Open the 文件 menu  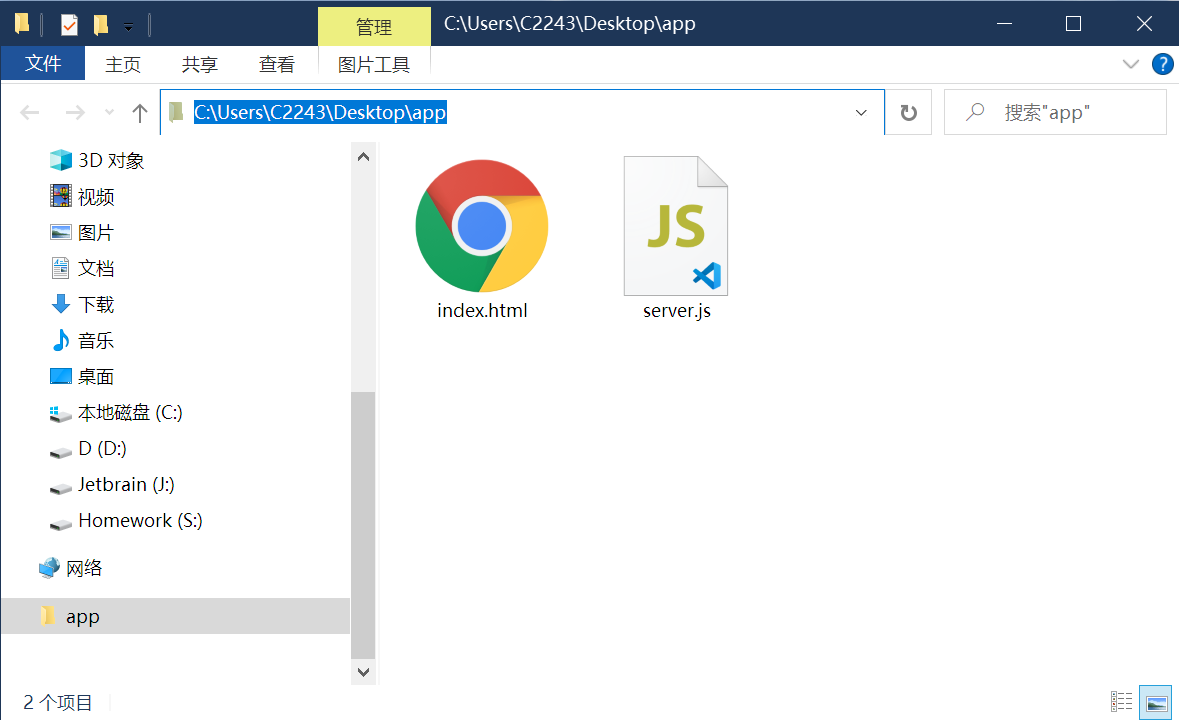coord(43,64)
